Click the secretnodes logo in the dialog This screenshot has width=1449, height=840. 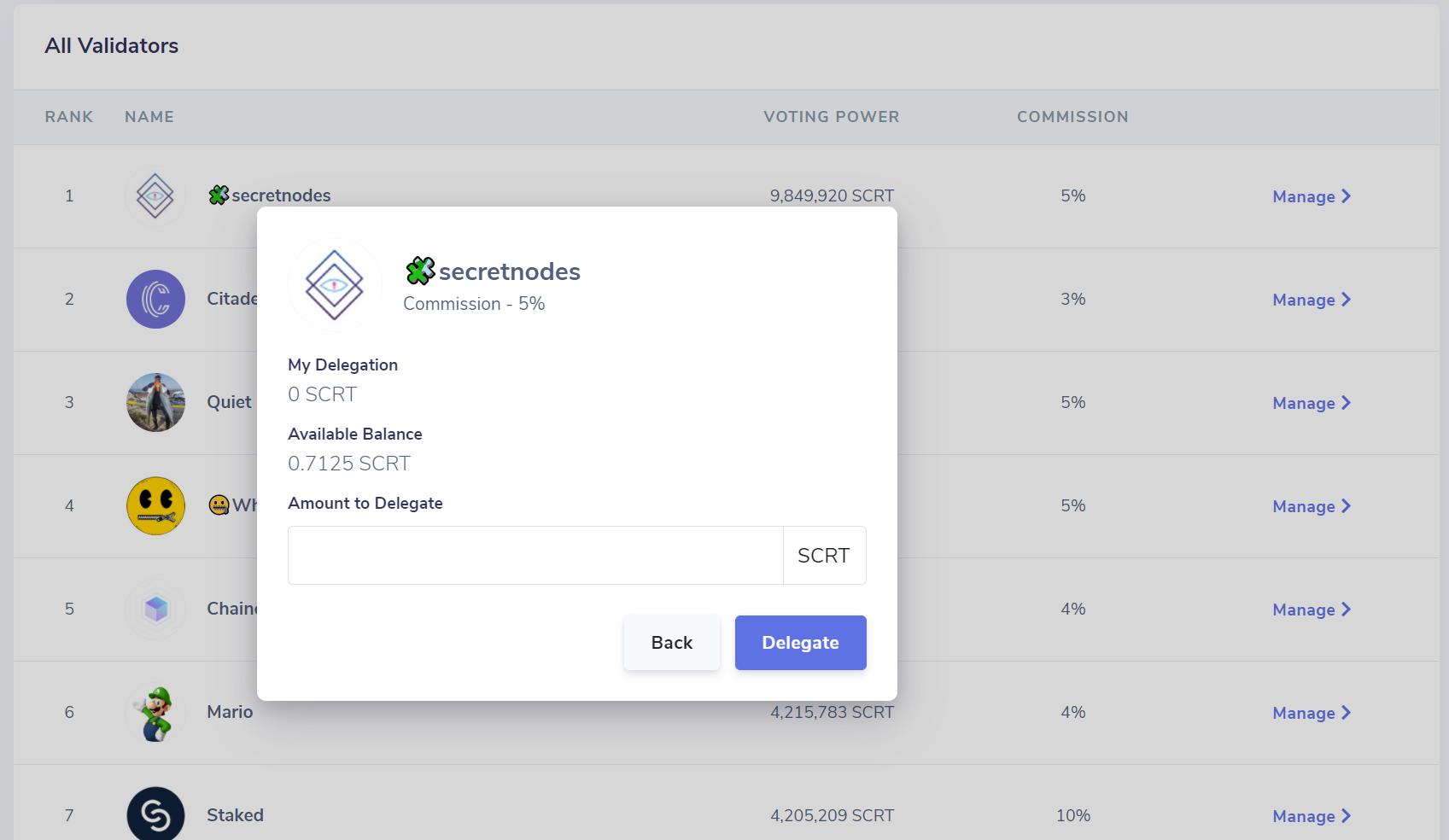pyautogui.click(x=334, y=284)
